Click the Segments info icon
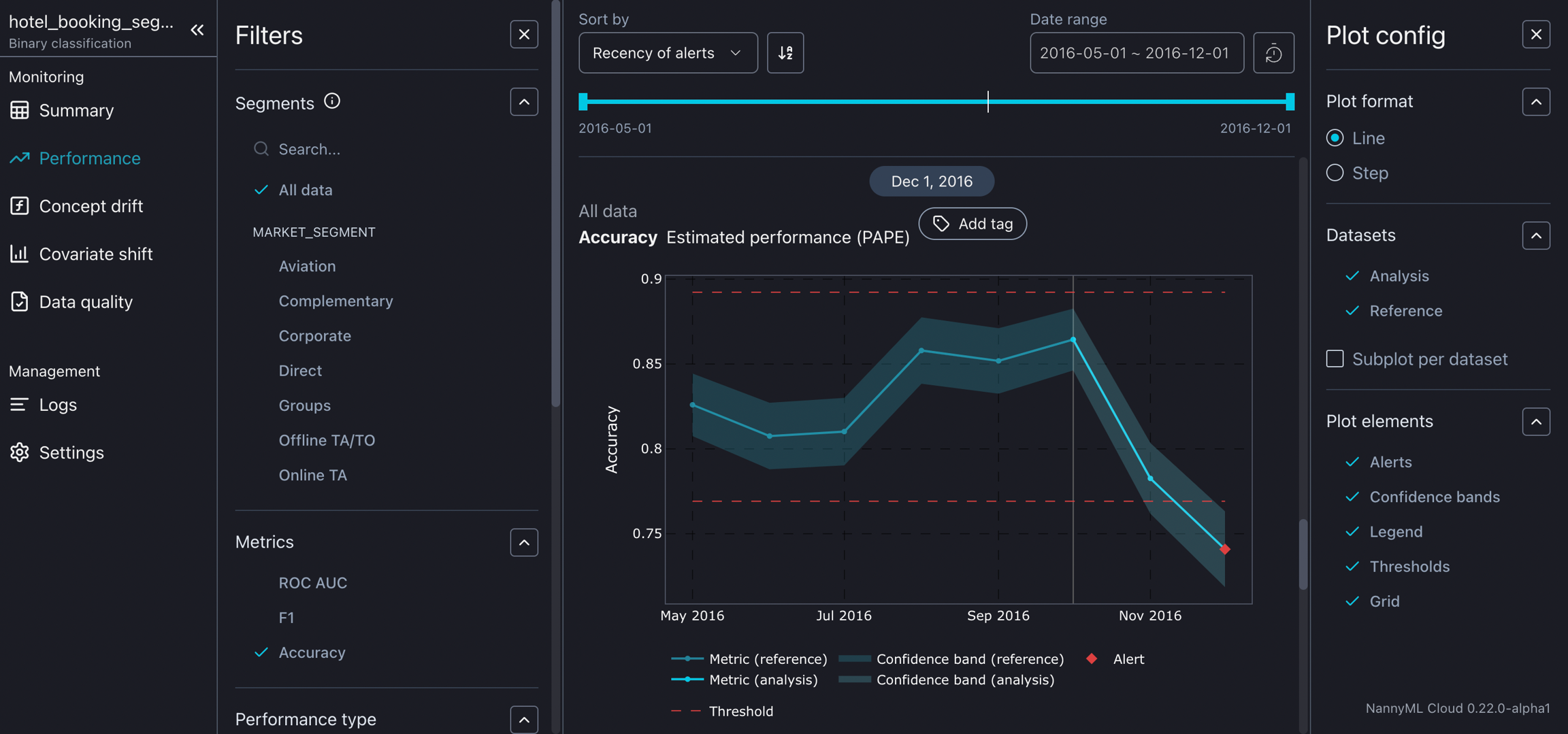1568x734 pixels. [x=332, y=101]
